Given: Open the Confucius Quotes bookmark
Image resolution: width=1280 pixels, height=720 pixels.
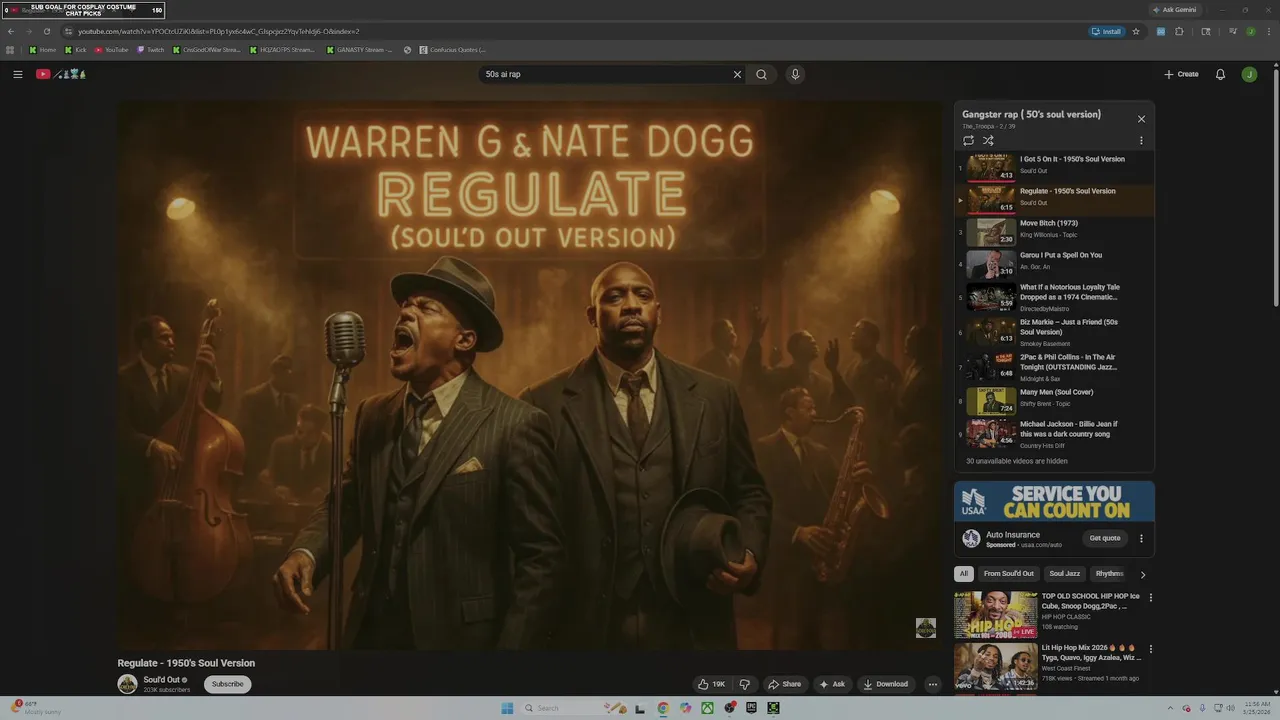Looking at the screenshot, I should point(452,50).
